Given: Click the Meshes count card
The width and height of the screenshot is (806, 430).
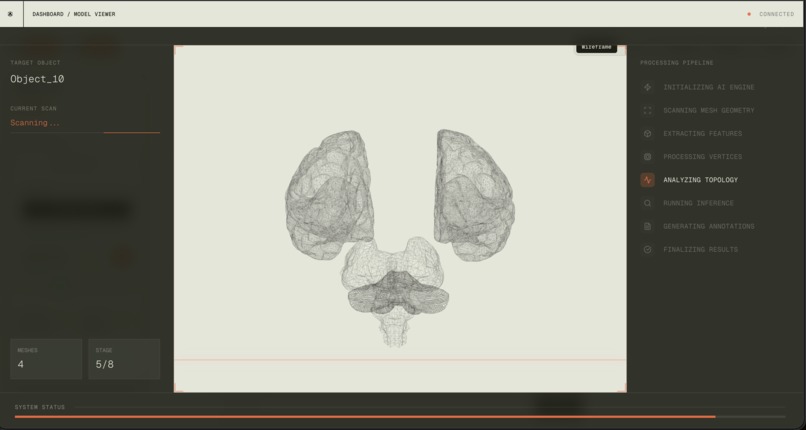Looking at the screenshot, I should pos(46,359).
